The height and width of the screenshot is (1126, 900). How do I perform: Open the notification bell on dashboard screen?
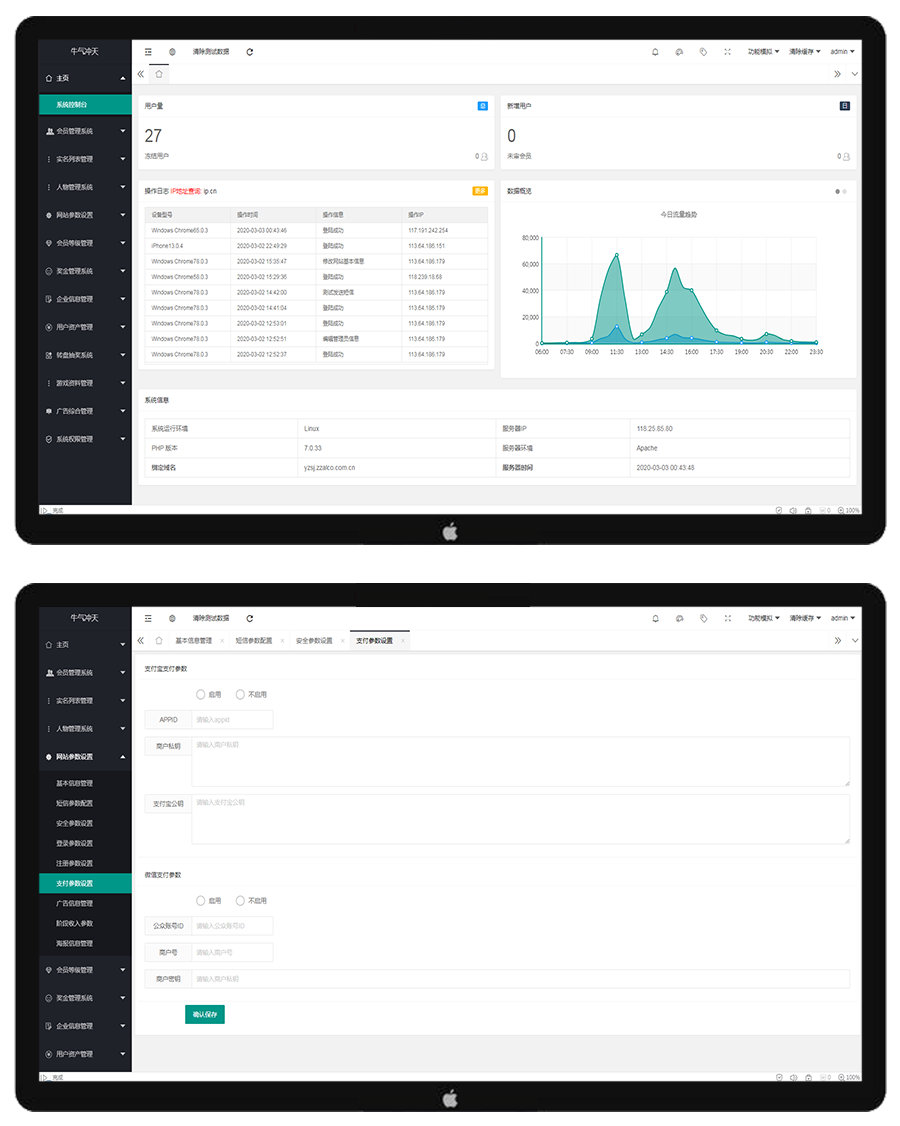[x=655, y=52]
